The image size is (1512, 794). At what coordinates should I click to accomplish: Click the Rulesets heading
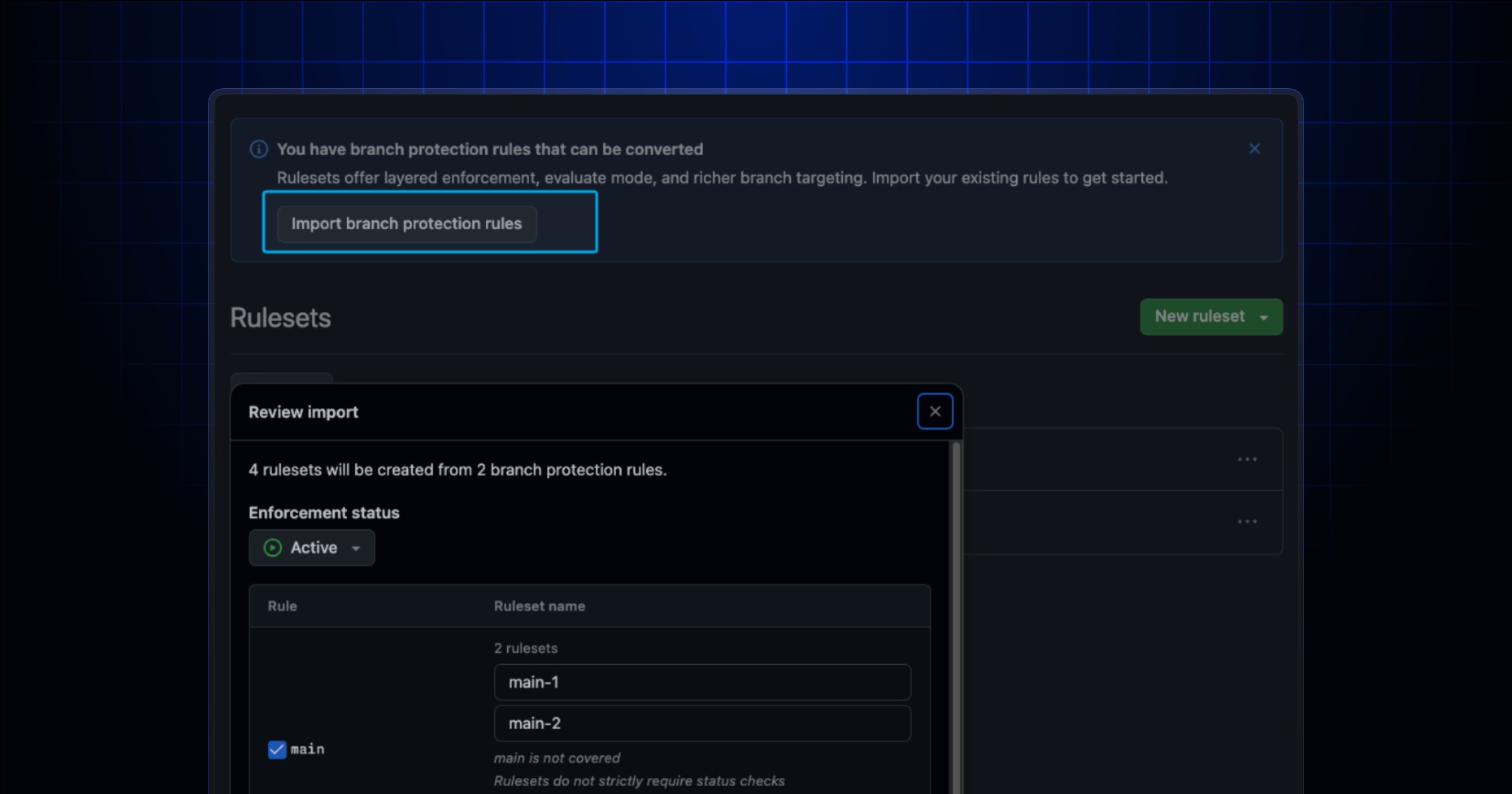[280, 318]
